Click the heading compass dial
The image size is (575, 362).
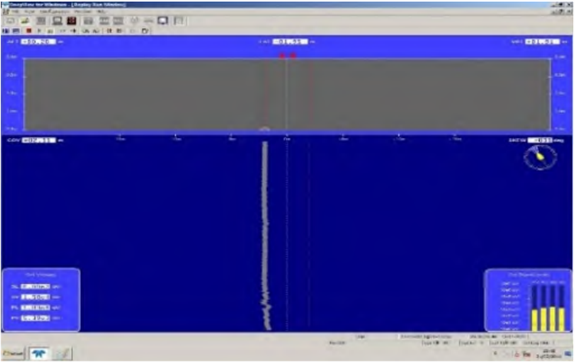[540, 157]
